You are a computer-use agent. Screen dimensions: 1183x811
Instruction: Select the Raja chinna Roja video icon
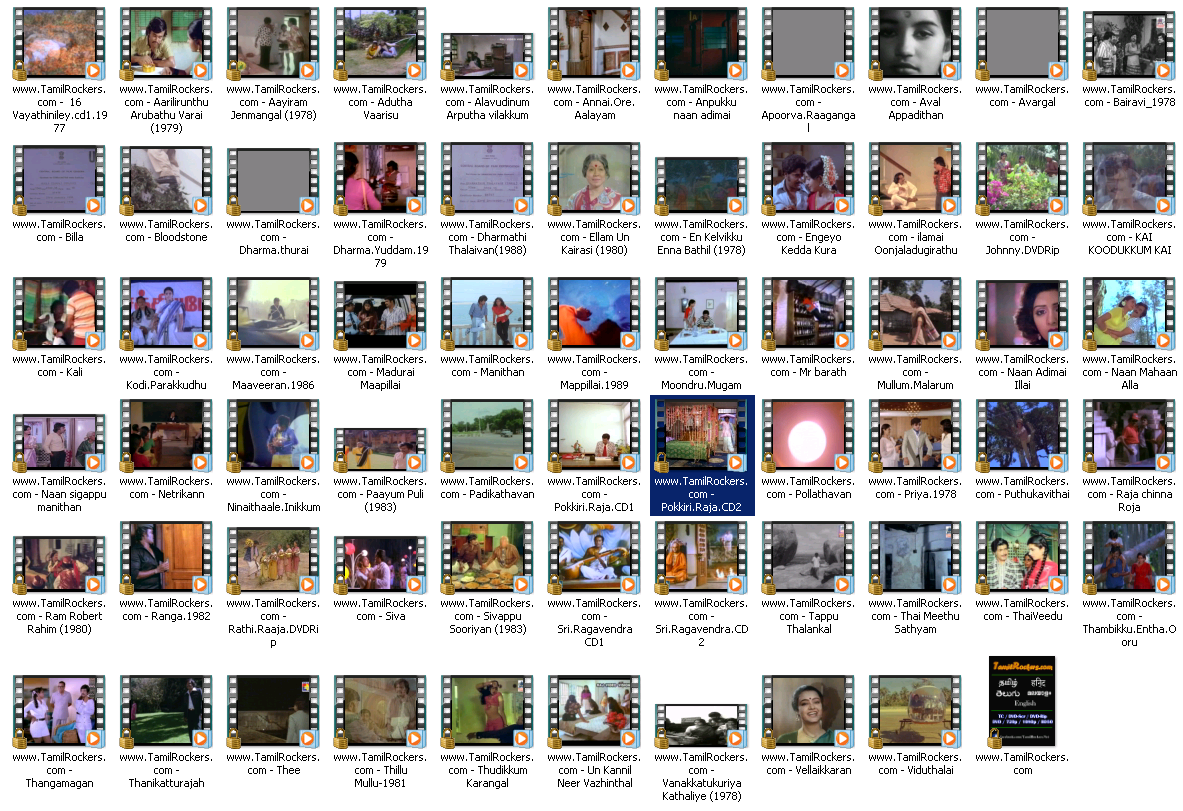[x=1129, y=436]
